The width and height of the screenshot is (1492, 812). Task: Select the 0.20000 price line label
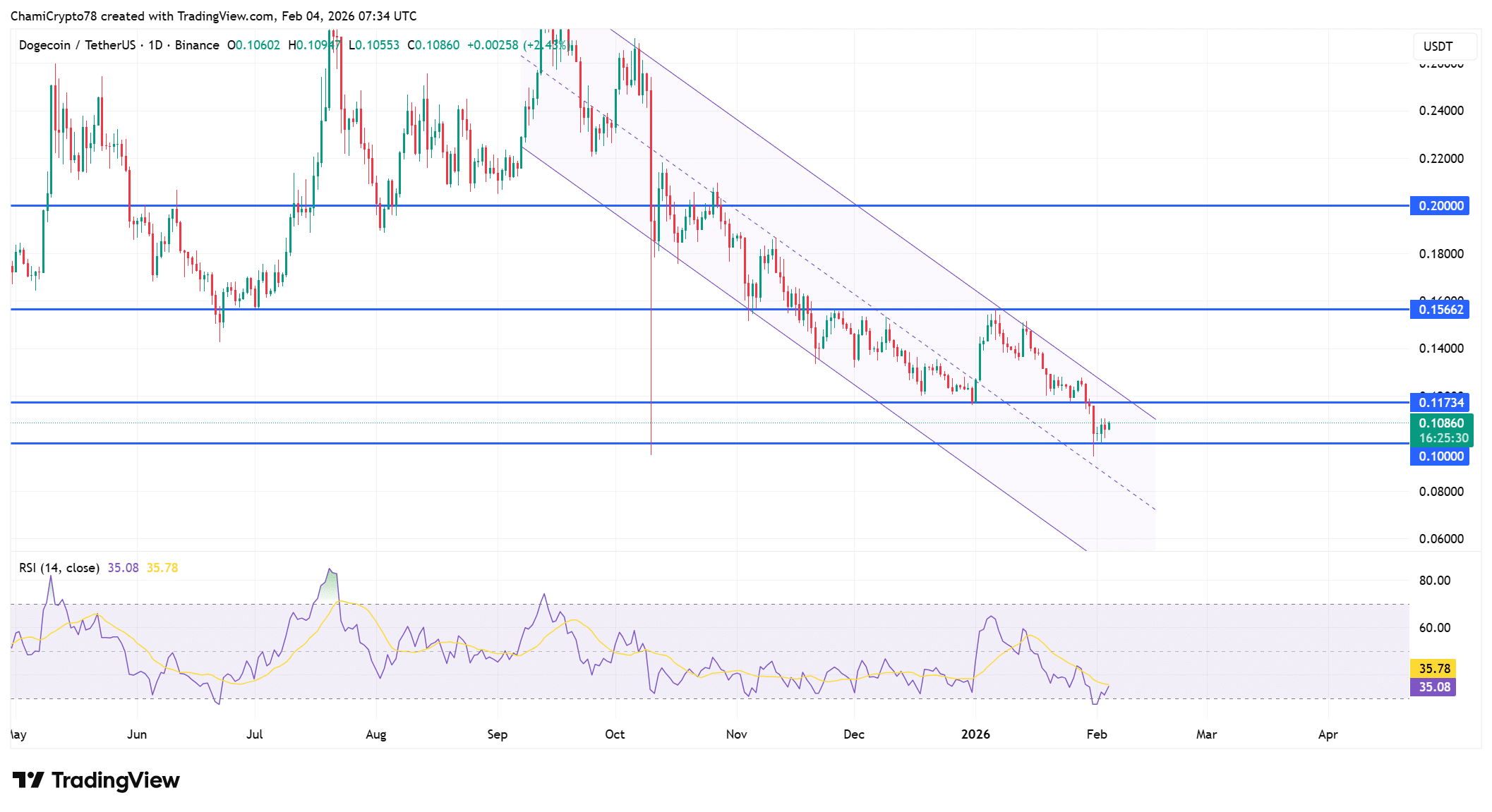(x=1440, y=206)
